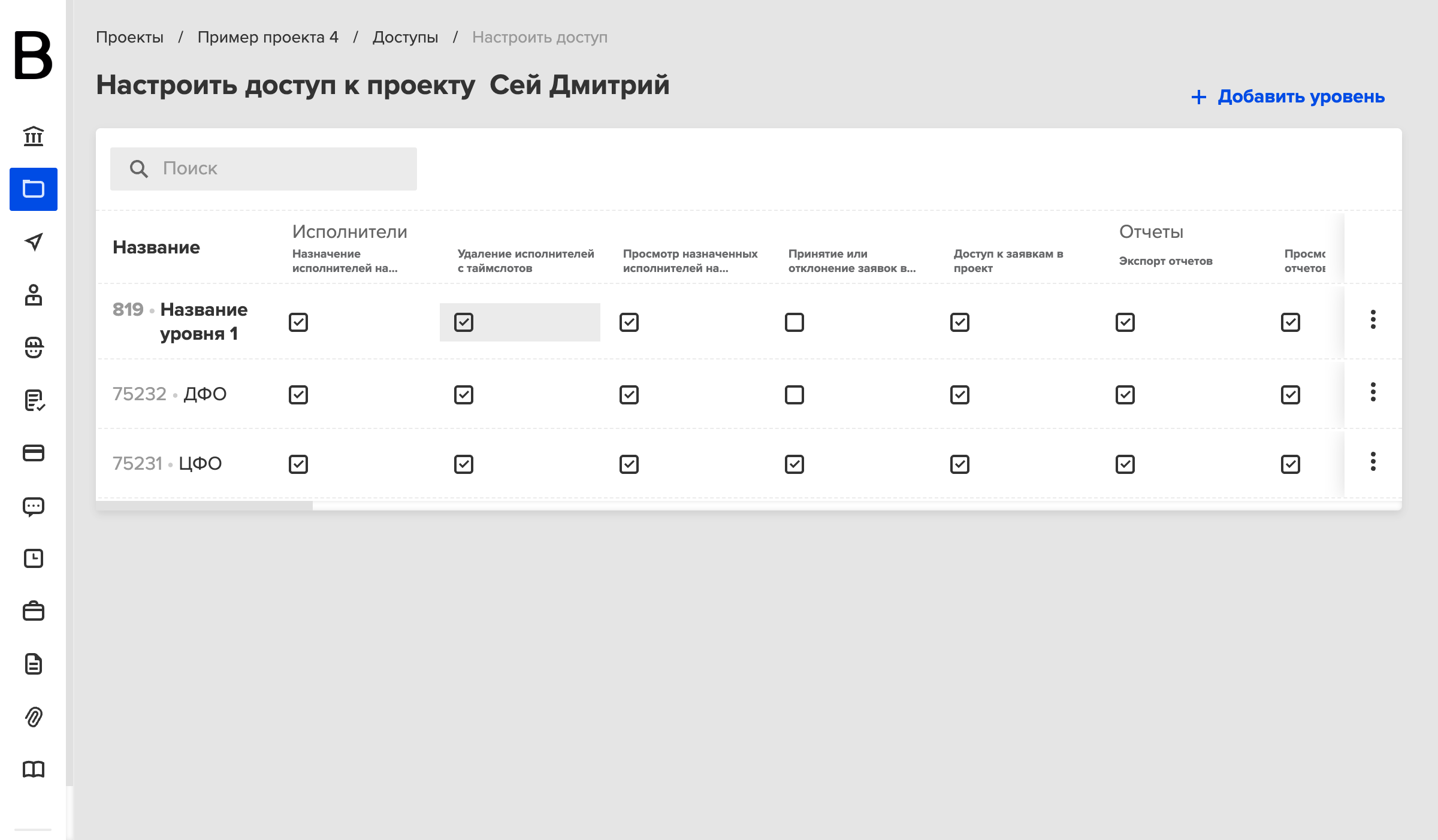The image size is (1438, 840).
Task: Uncheck report export for ЦФО row
Action: coord(1125,464)
